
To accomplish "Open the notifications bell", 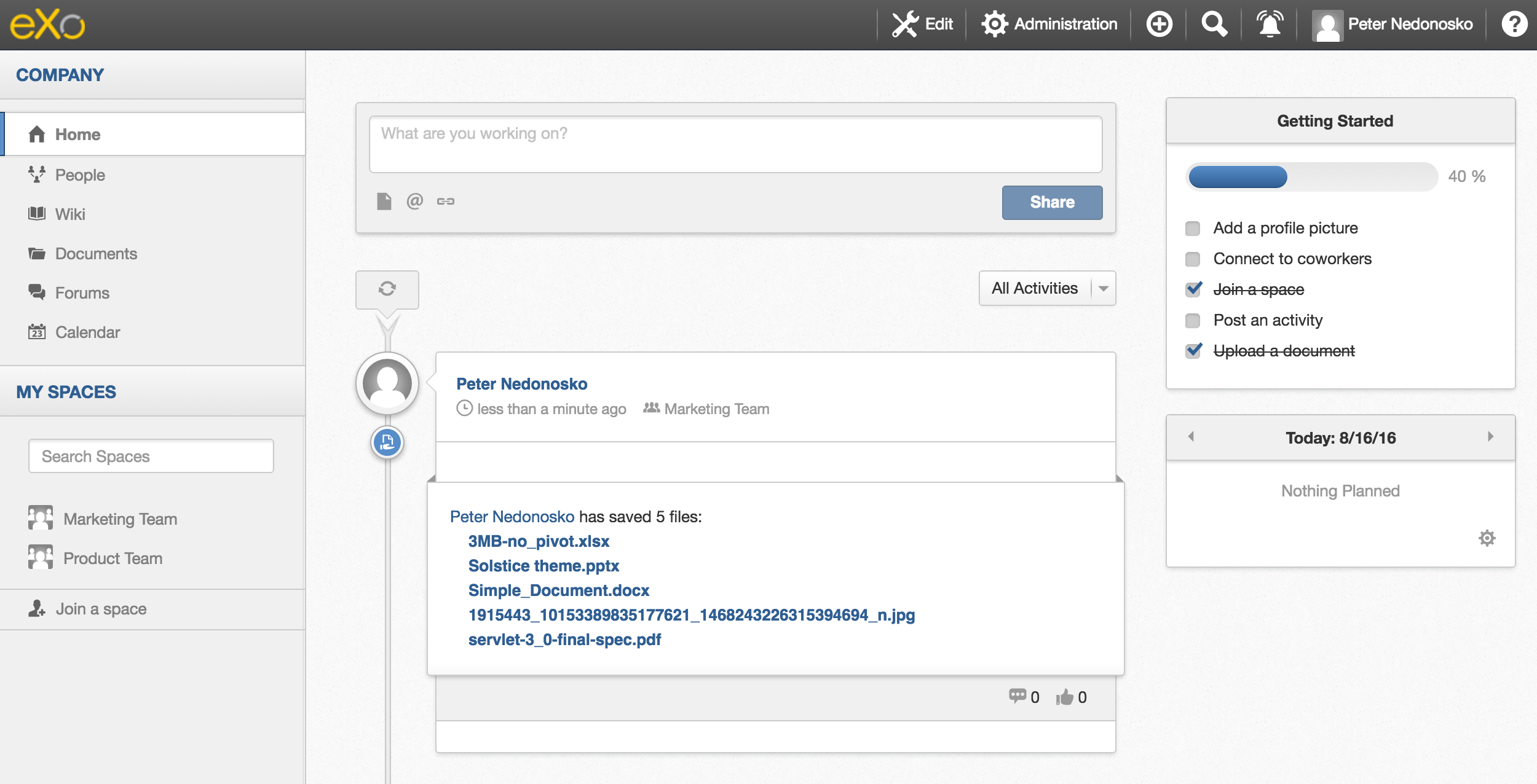I will click(1269, 25).
